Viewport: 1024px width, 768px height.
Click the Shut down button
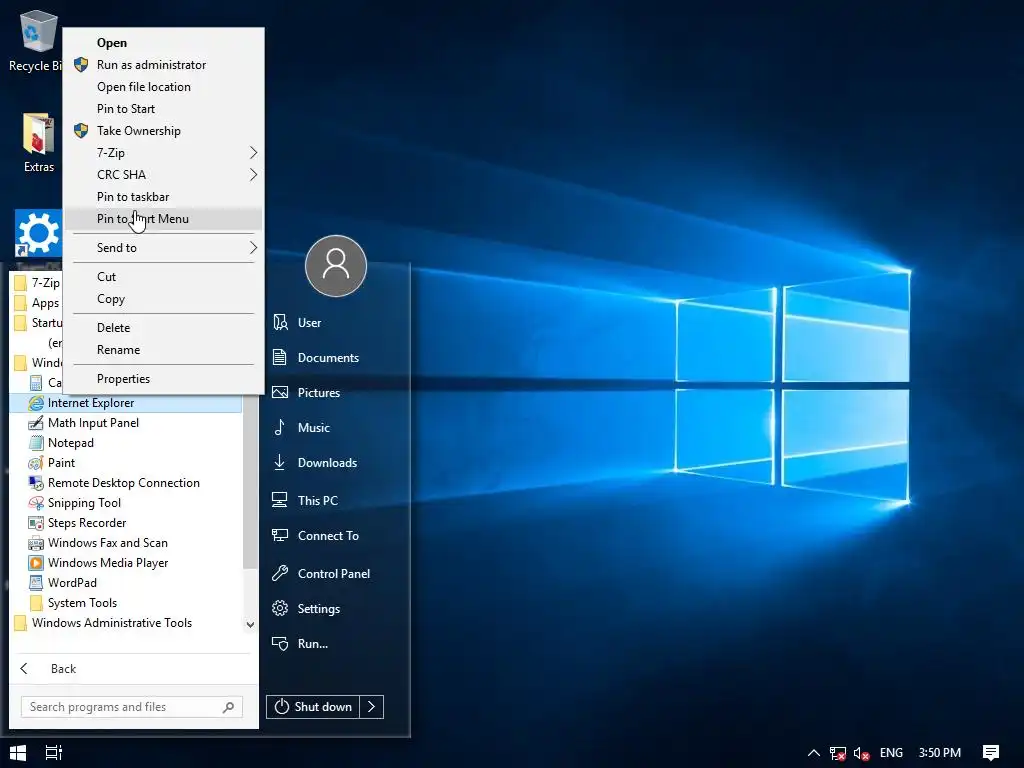pos(312,707)
